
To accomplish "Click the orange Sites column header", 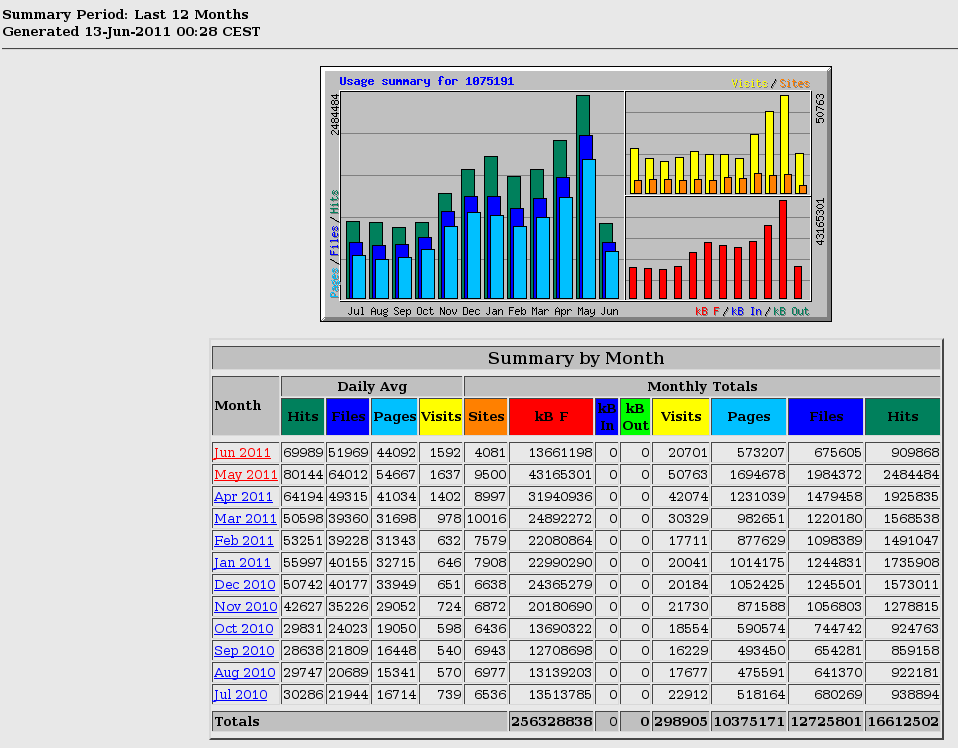I will [x=486, y=417].
